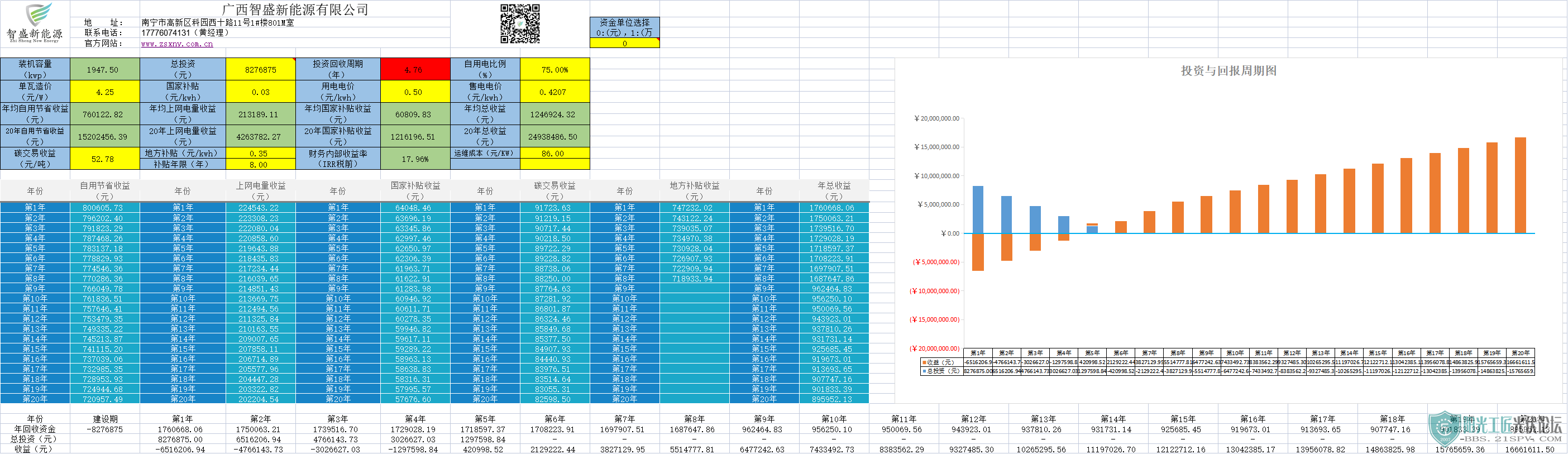Screen dimensions: 1568x454
Task: Click the chart title 投资与回报周期图
Action: (1228, 70)
